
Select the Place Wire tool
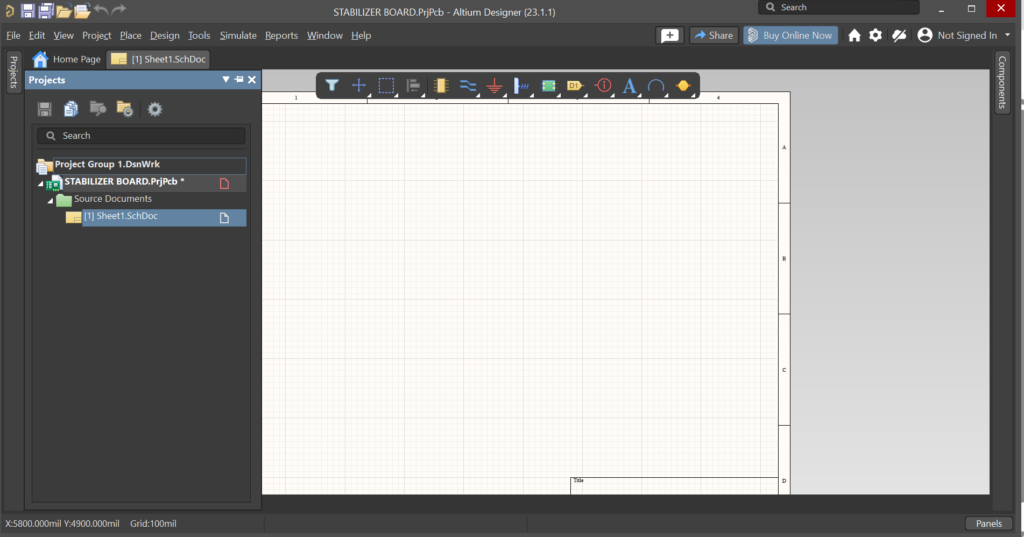[467, 86]
